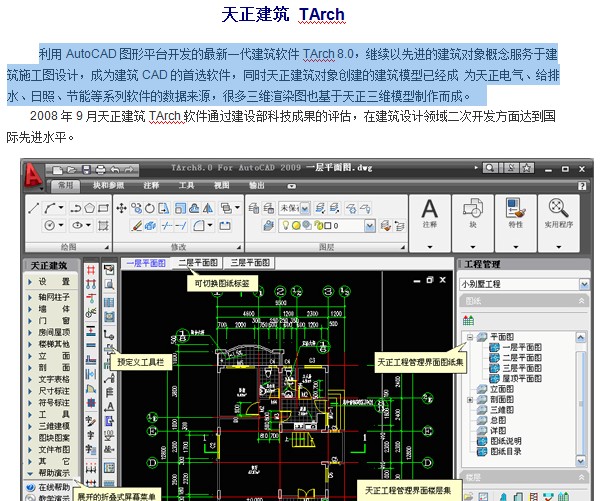Switch to the 常用 ribbon tab
The width and height of the screenshot is (606, 501).
65,186
